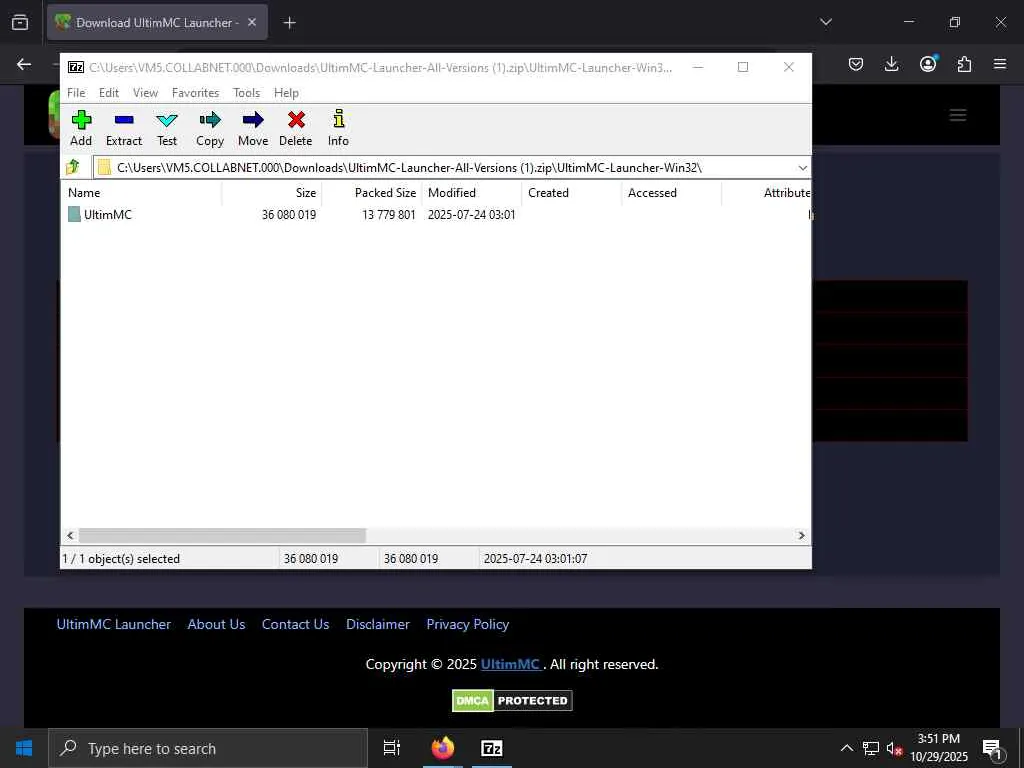
Task: Open the About Us footer link
Action: (216, 624)
